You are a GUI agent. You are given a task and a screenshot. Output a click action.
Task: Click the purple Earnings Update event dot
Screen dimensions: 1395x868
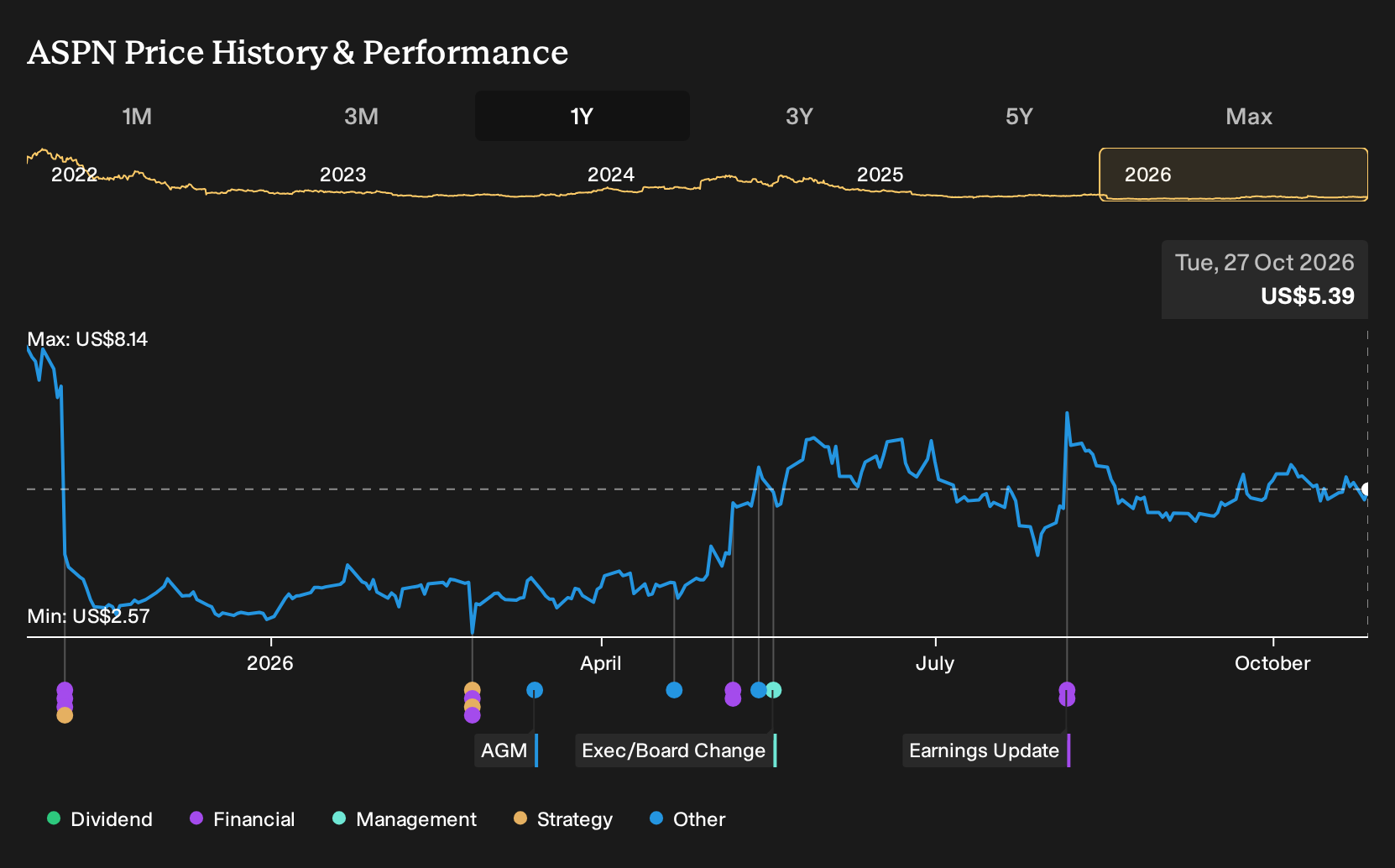[x=1067, y=693]
